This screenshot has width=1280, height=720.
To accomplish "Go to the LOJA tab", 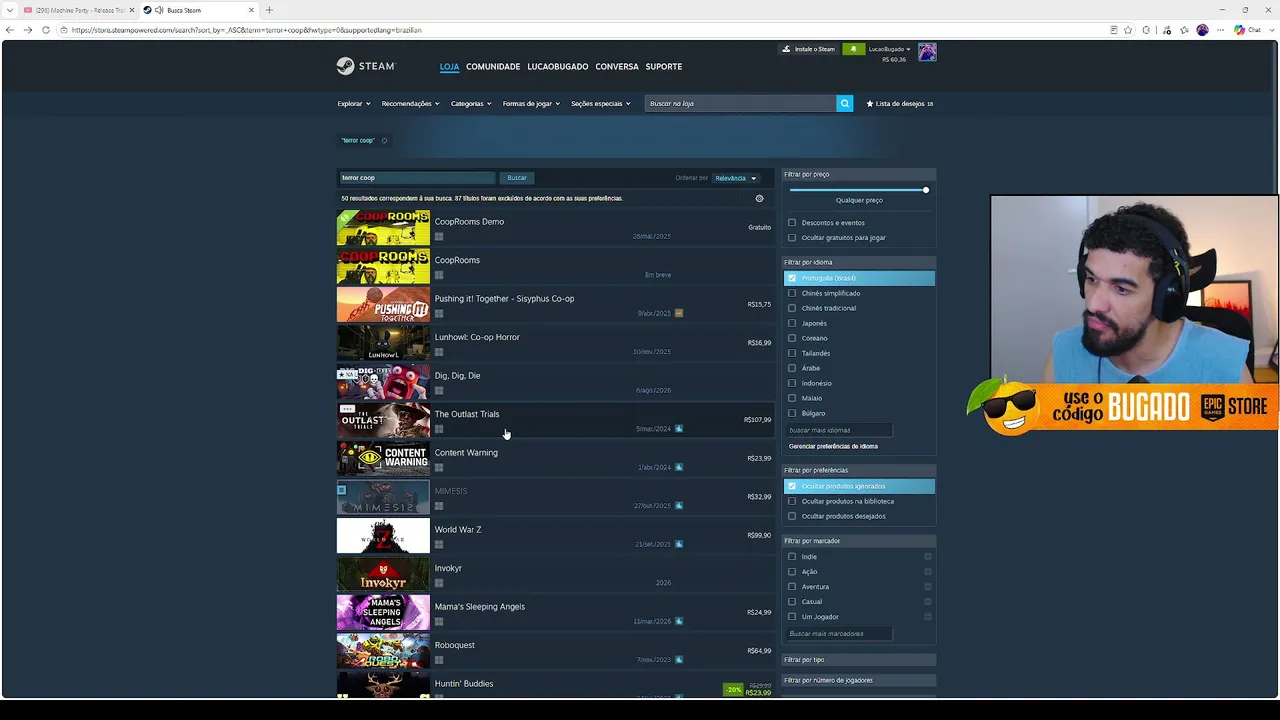I will coord(449,67).
